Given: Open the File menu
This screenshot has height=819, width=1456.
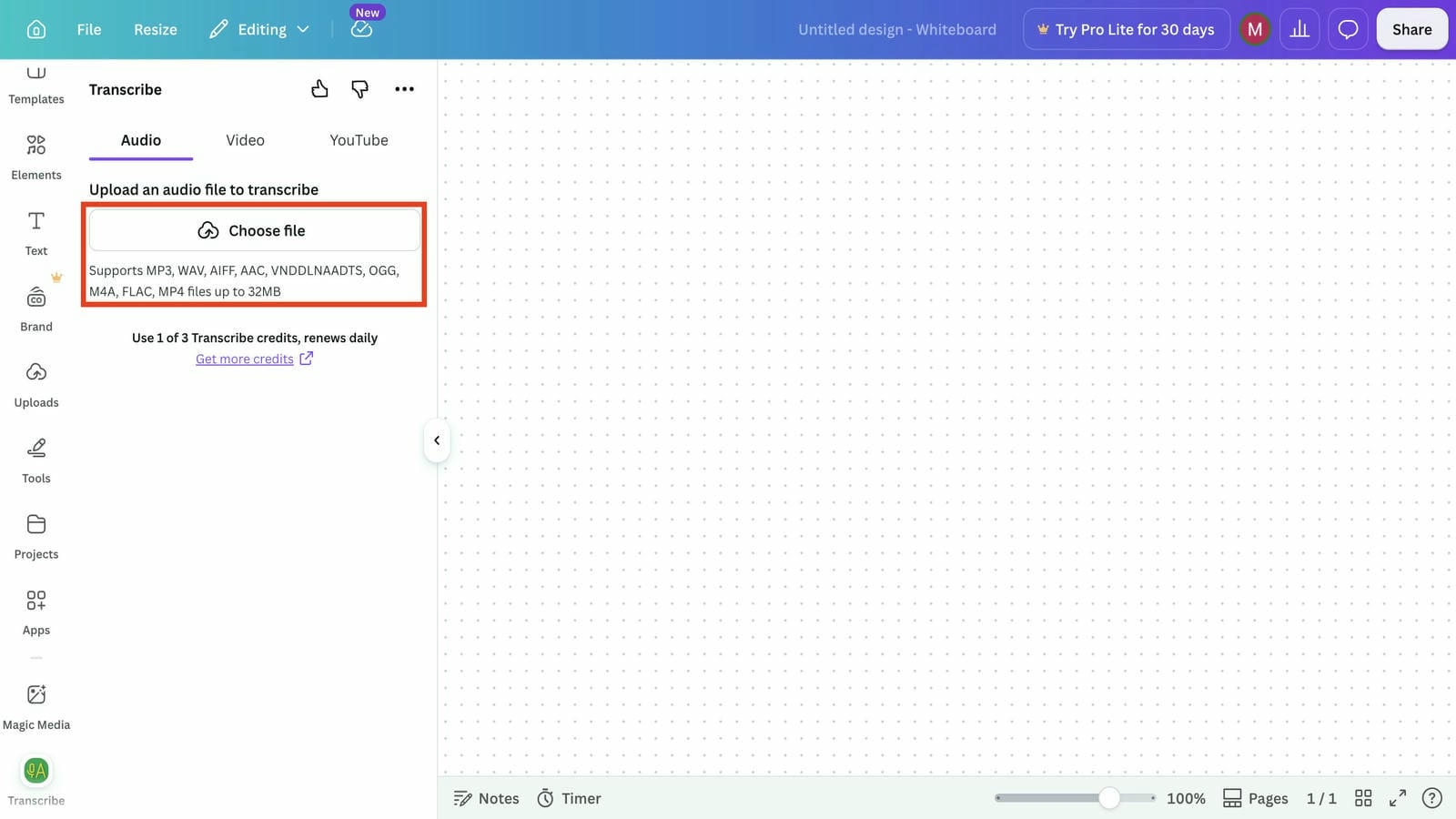Looking at the screenshot, I should point(89,29).
